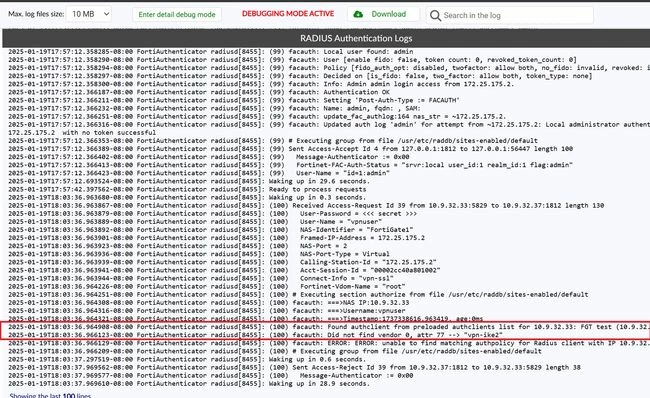Select the 'Local user found: admin' log line
Viewport: 650px width, 398px height.
(211, 52)
